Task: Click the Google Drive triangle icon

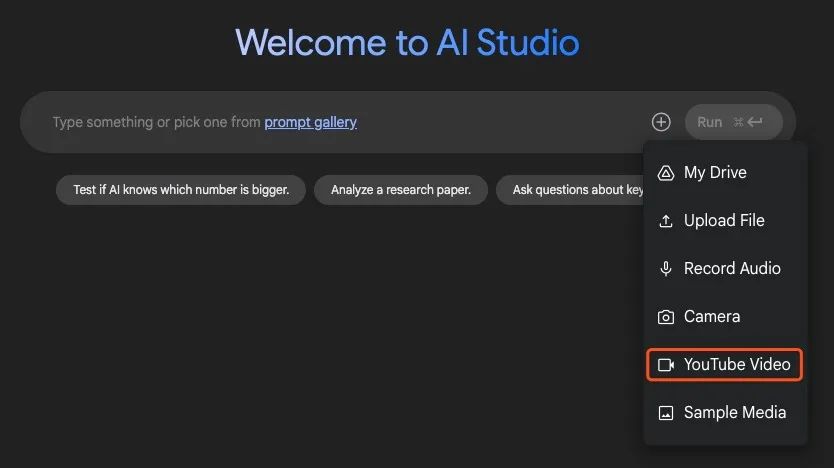Action: pyautogui.click(x=665, y=173)
